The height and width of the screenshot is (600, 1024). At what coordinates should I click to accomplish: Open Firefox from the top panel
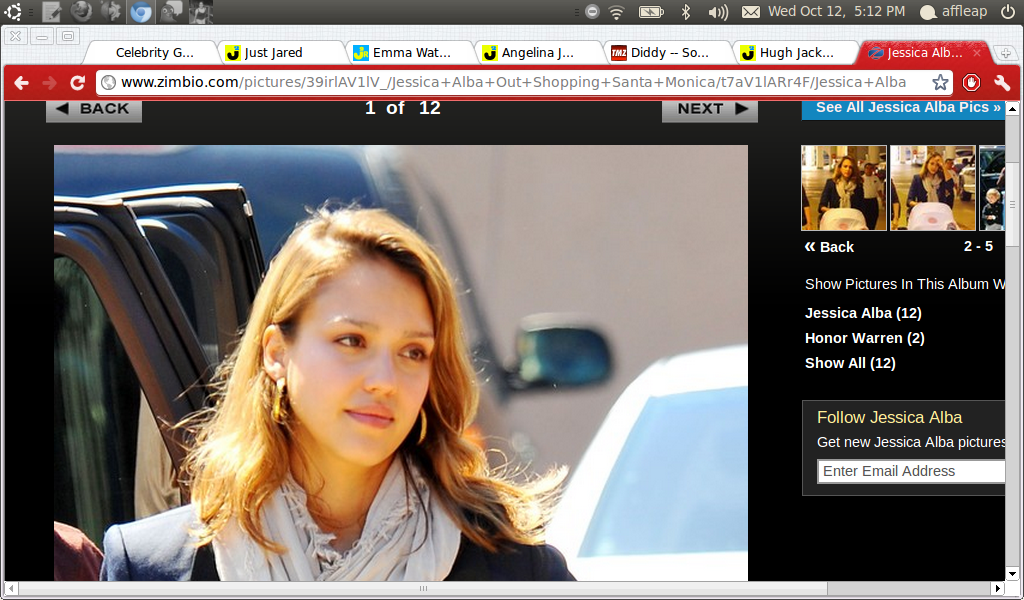tap(81, 11)
